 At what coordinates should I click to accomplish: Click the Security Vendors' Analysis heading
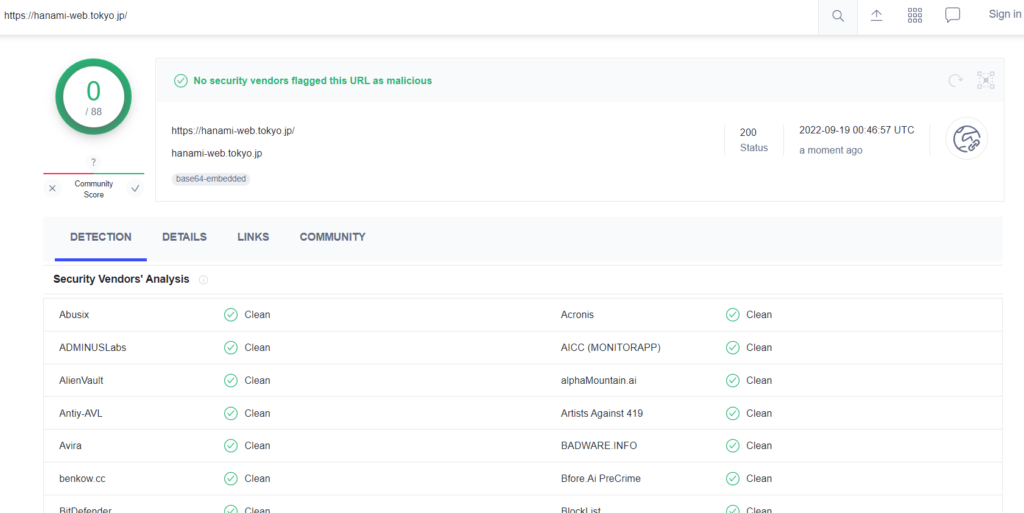[121, 279]
